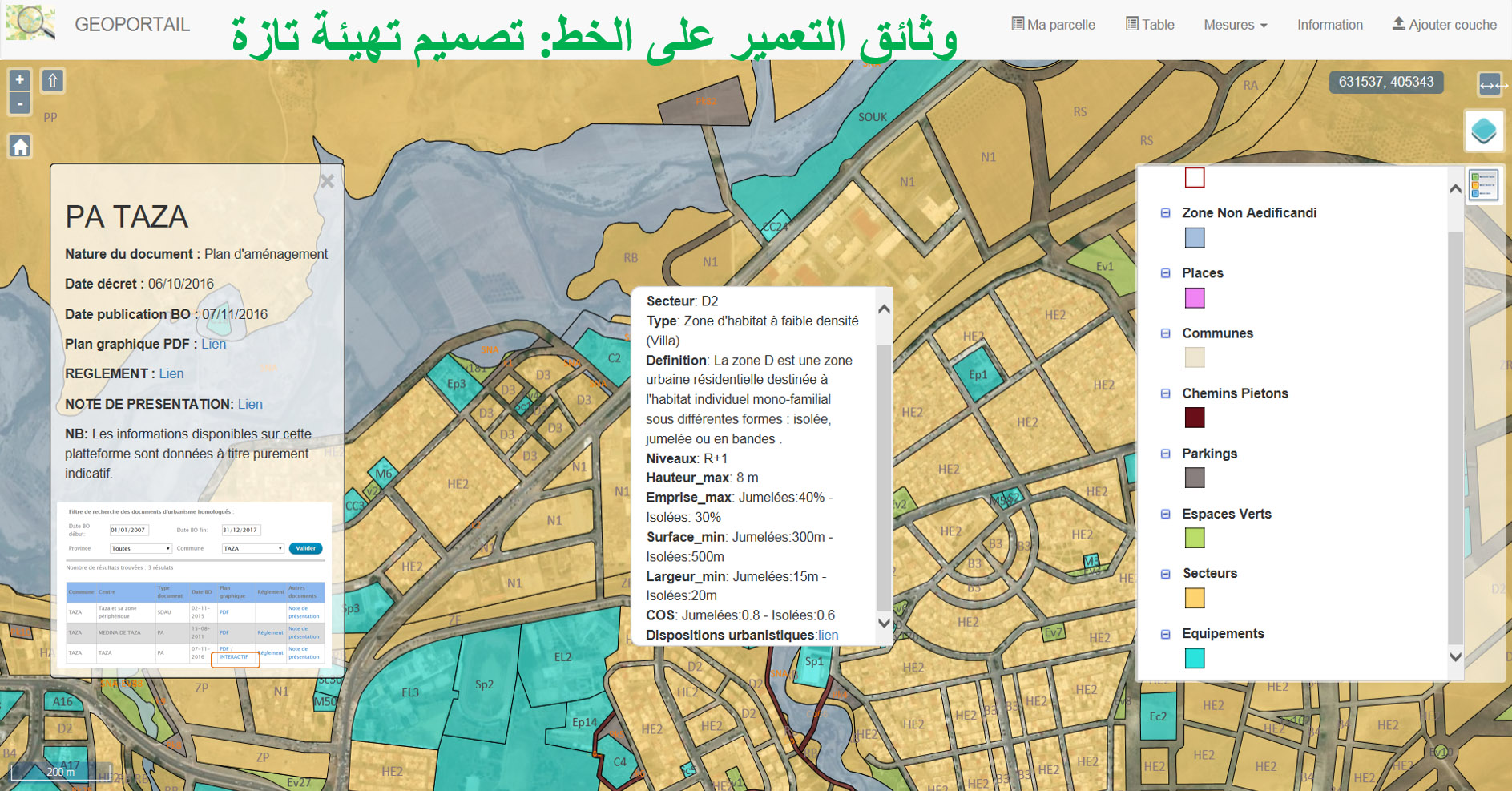Collapse the Zone Non Aedificandi legend group
1512x791 pixels.
(1166, 213)
